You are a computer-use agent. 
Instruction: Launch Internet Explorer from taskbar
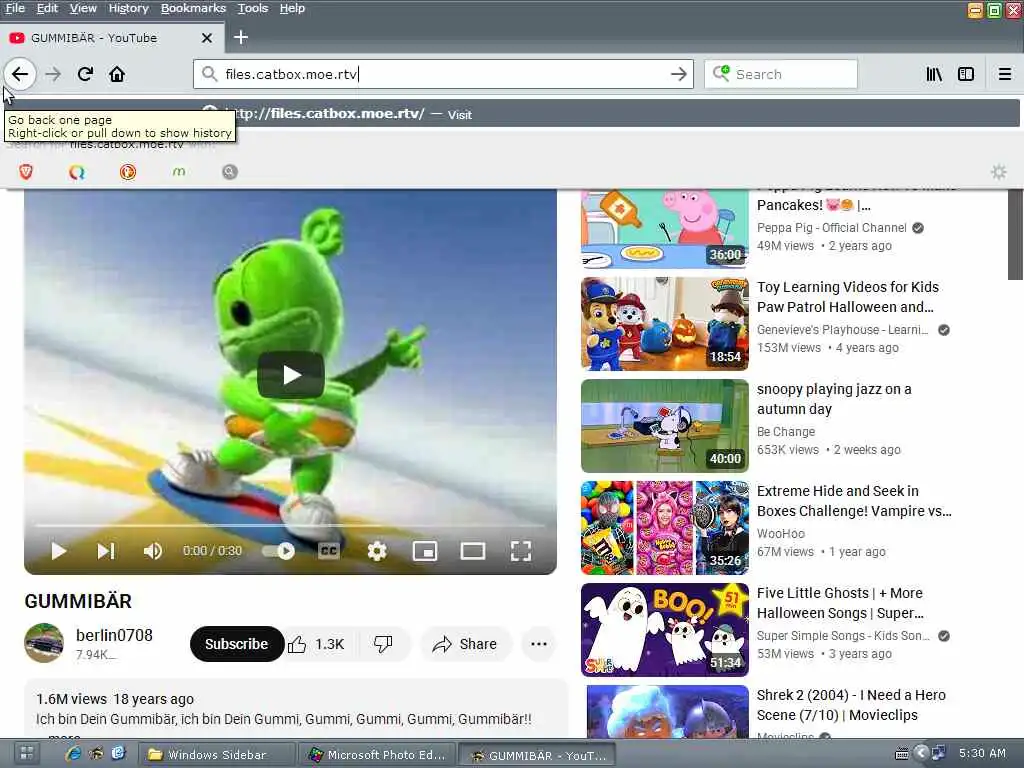point(73,754)
